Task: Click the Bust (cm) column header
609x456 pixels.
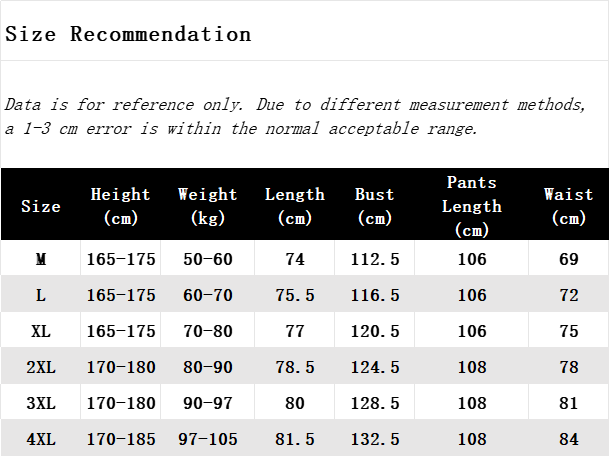Action: click(374, 206)
